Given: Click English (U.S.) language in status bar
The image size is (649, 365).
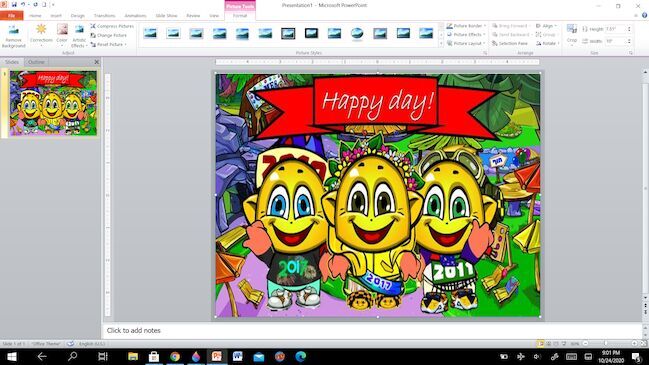Looking at the screenshot, I should [91, 343].
